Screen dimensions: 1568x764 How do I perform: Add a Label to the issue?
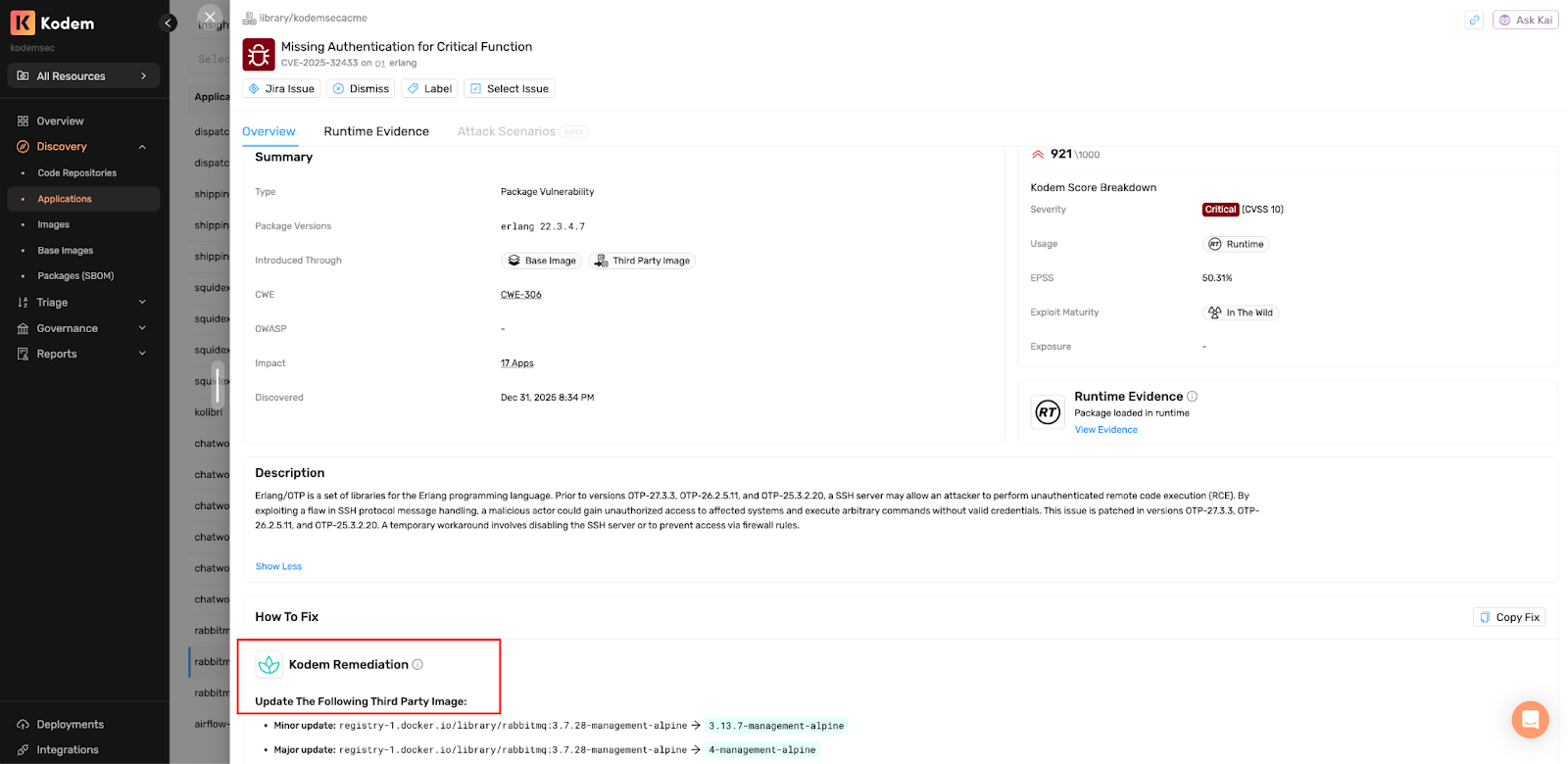429,88
